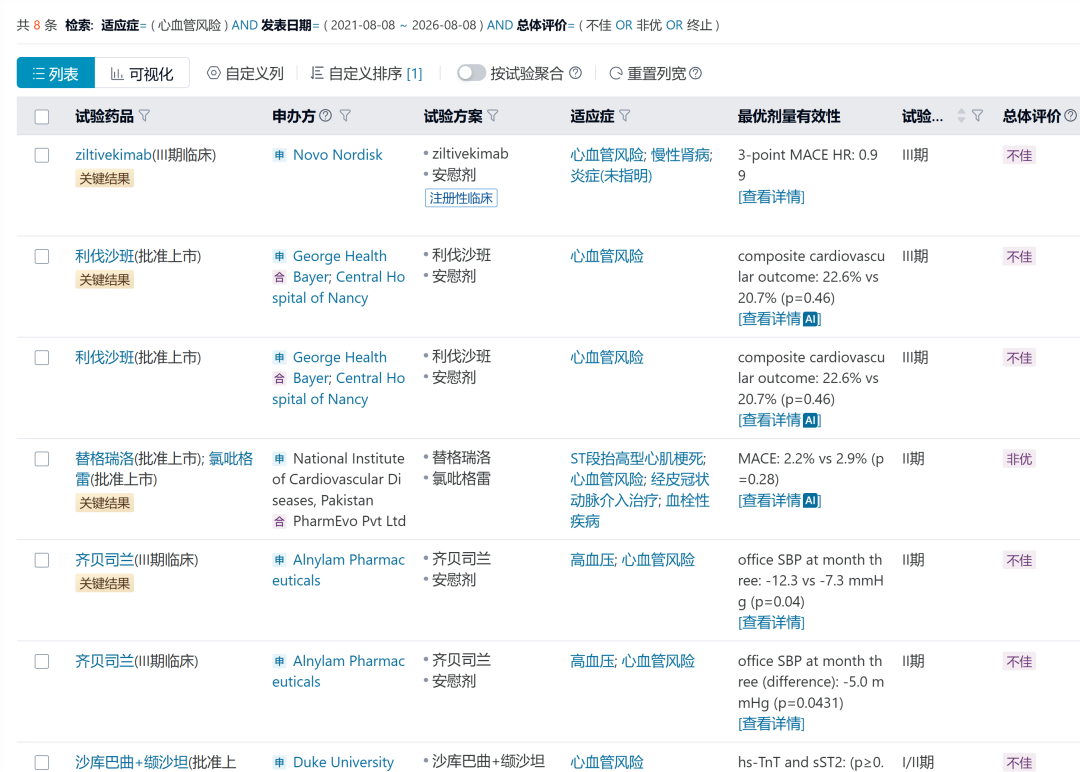This screenshot has height=772, width=1080.
Task: Switch to the 可视化 tab
Action: point(142,73)
